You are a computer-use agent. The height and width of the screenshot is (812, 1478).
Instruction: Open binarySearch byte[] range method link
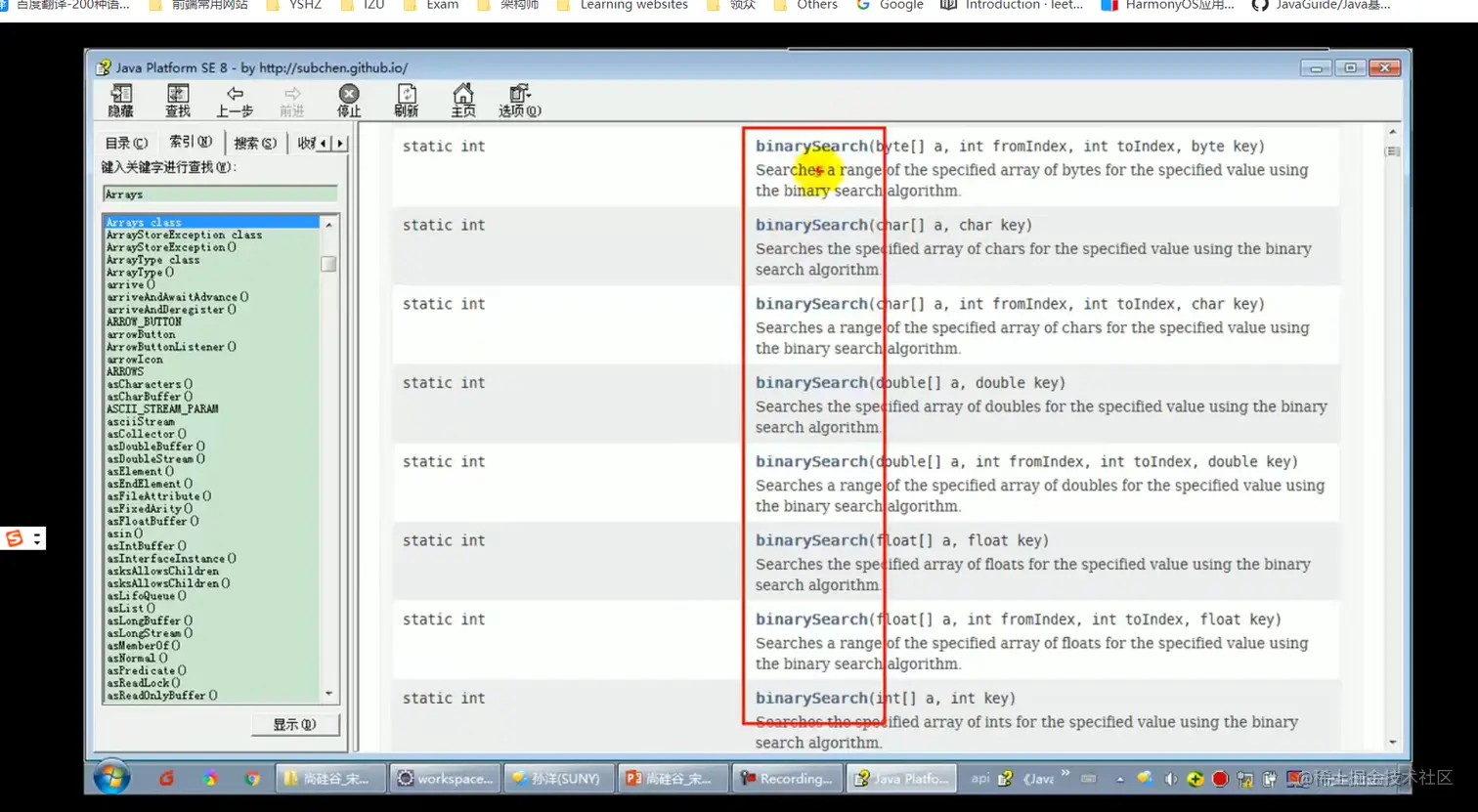811,147
